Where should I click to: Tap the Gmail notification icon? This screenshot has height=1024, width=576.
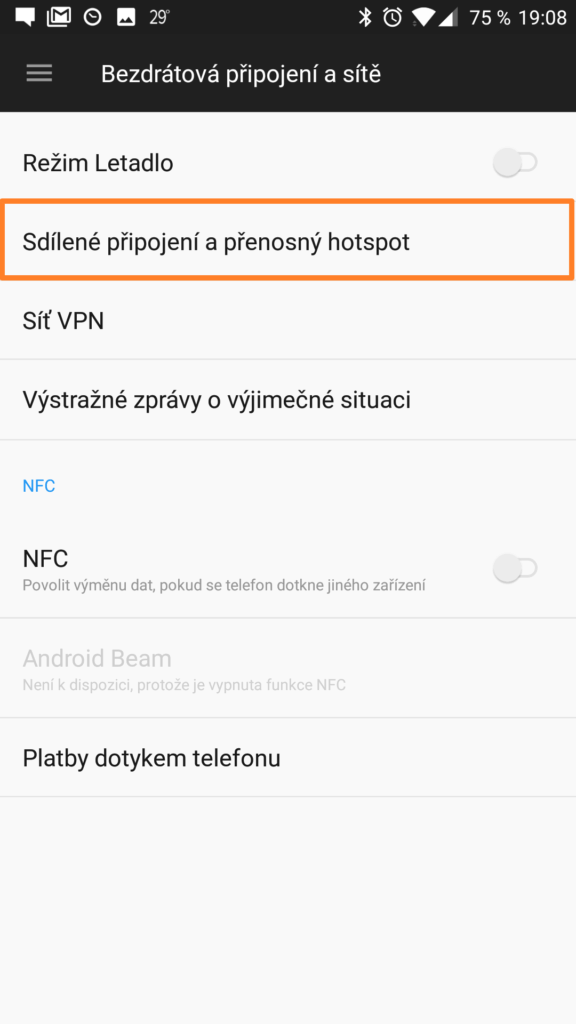coord(59,18)
